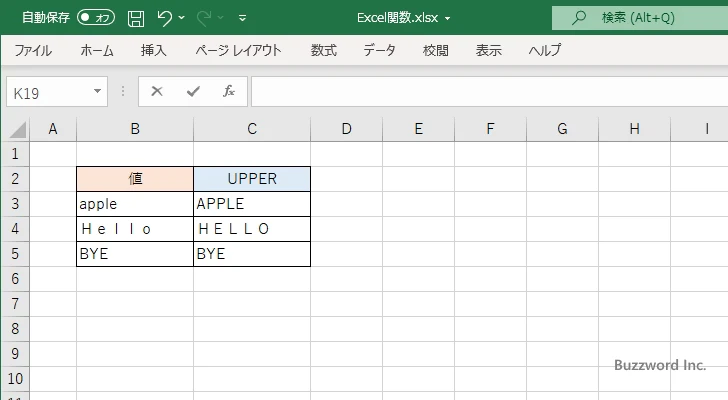The height and width of the screenshot is (400, 728).
Task: Click the Select All corner triangle
Action: (18, 129)
